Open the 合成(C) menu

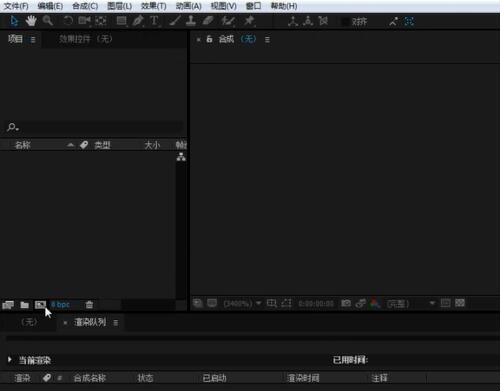85,6
